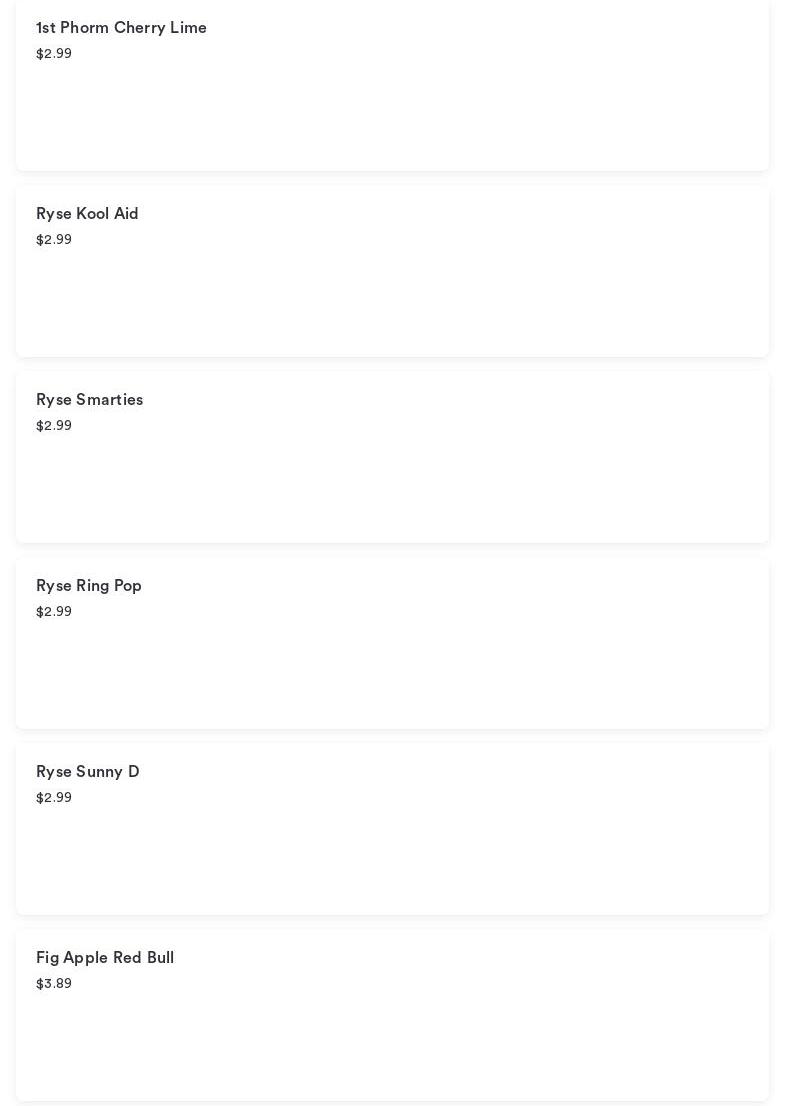The image size is (785, 1106).
Task: Choose the Ryse Ring Pop title
Action: (89, 586)
